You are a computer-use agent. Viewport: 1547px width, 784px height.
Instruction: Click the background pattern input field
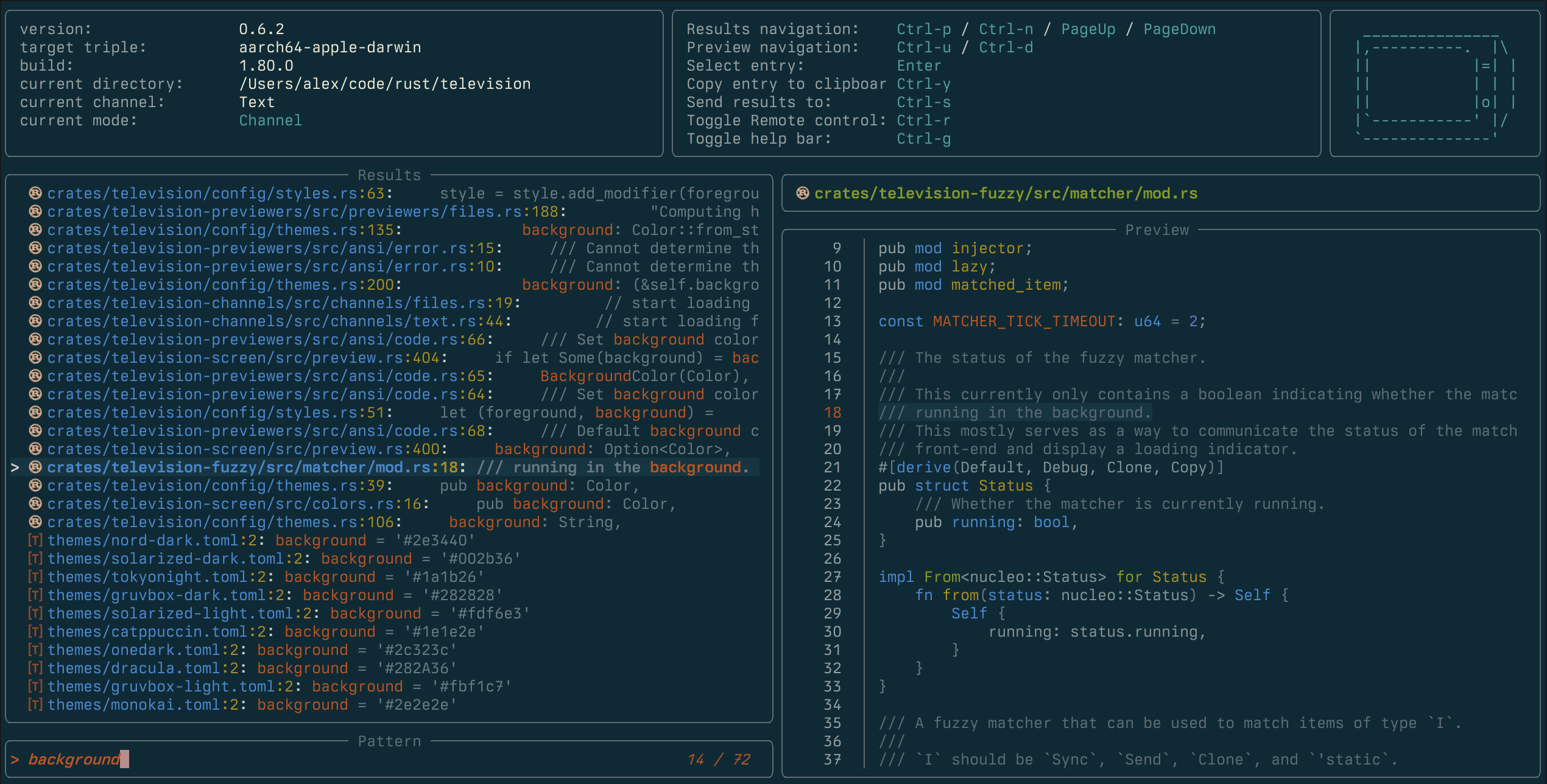pyautogui.click(x=74, y=760)
